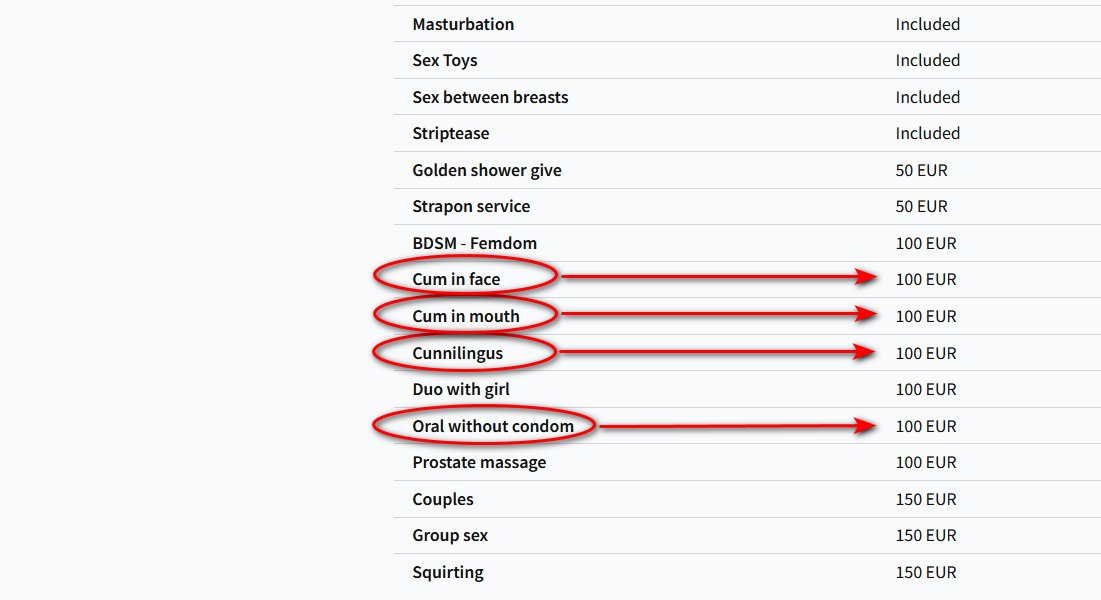The height and width of the screenshot is (600, 1101).
Task: Select the Group sex row label
Action: click(x=450, y=535)
